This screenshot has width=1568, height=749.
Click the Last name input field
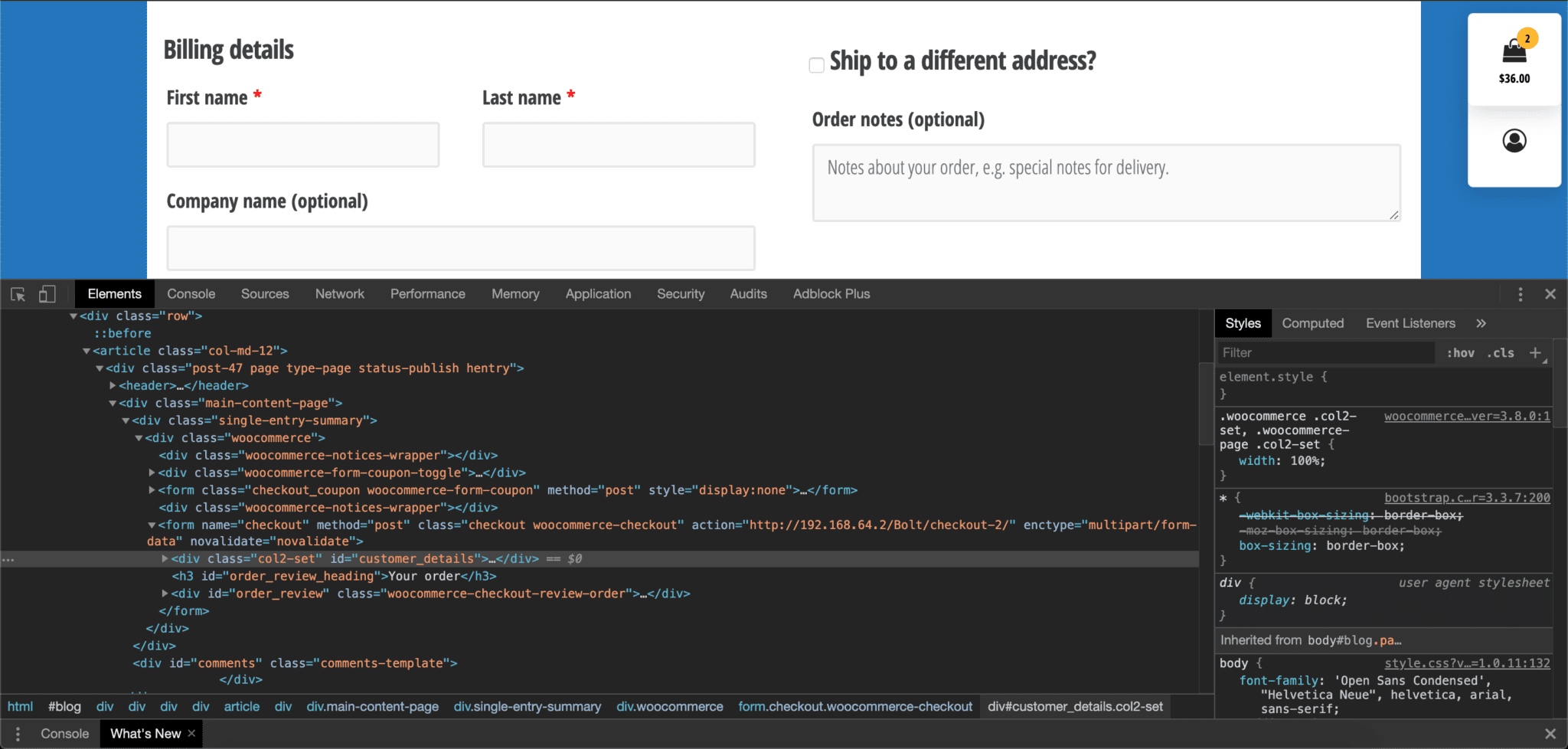coord(619,145)
